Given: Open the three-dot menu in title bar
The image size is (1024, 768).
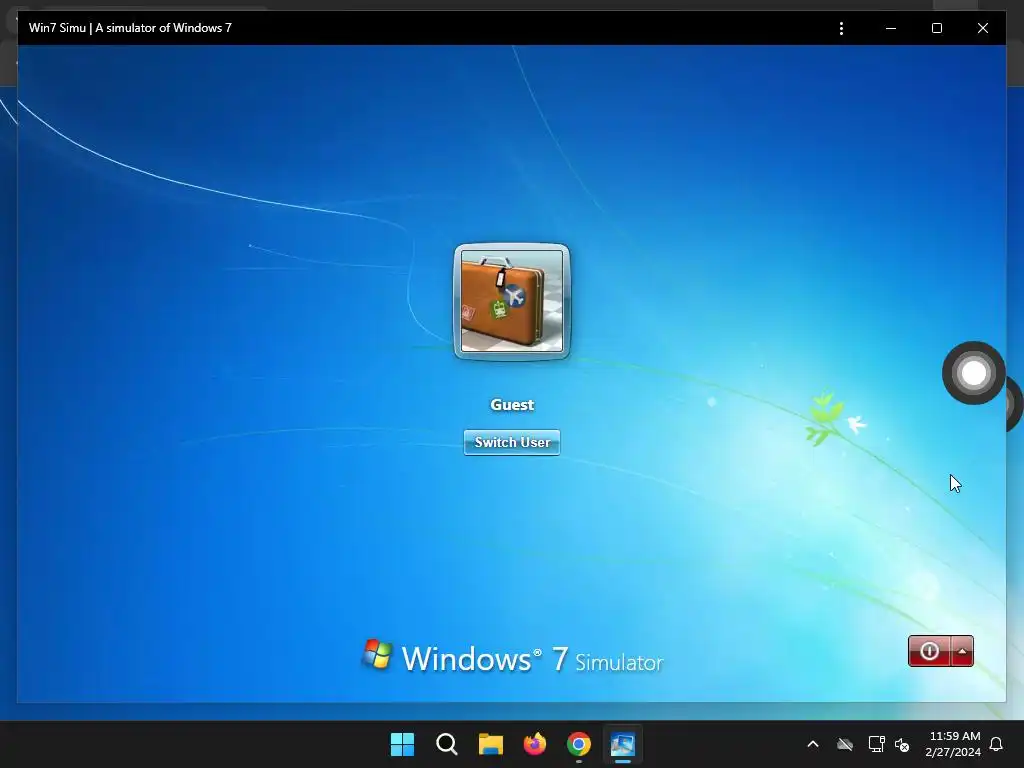Looking at the screenshot, I should (841, 28).
